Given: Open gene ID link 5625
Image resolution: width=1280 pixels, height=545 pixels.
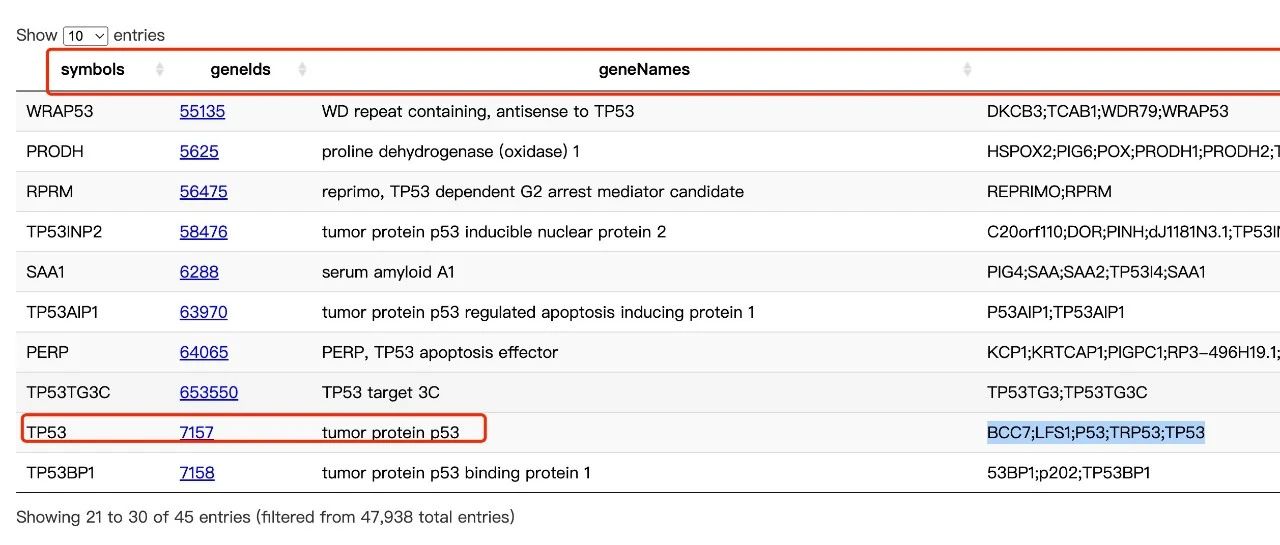Looking at the screenshot, I should click(199, 152).
